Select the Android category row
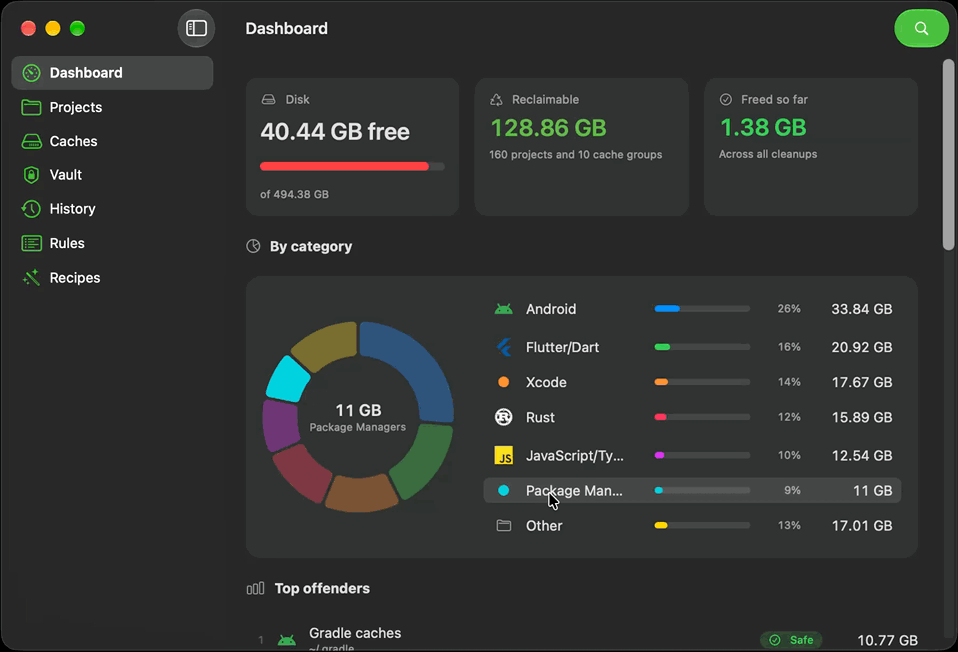The height and width of the screenshot is (652, 958). tap(692, 309)
